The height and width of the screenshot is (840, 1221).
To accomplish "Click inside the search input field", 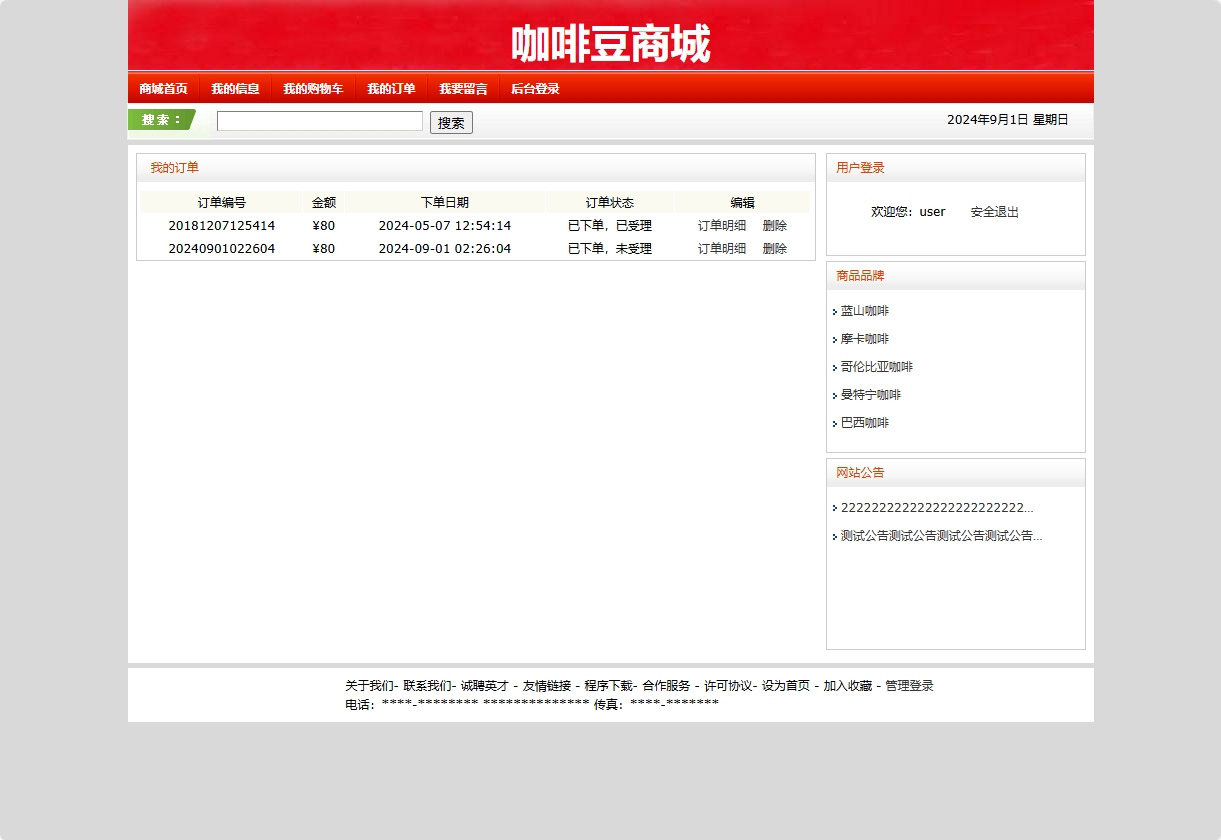I will click(x=320, y=121).
